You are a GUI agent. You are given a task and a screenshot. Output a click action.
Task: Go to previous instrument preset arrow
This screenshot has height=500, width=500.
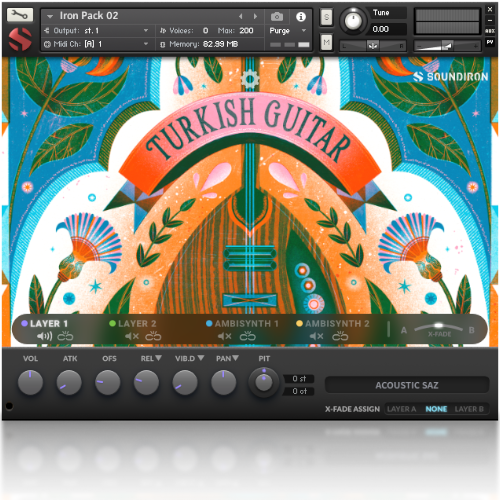tap(241, 16)
